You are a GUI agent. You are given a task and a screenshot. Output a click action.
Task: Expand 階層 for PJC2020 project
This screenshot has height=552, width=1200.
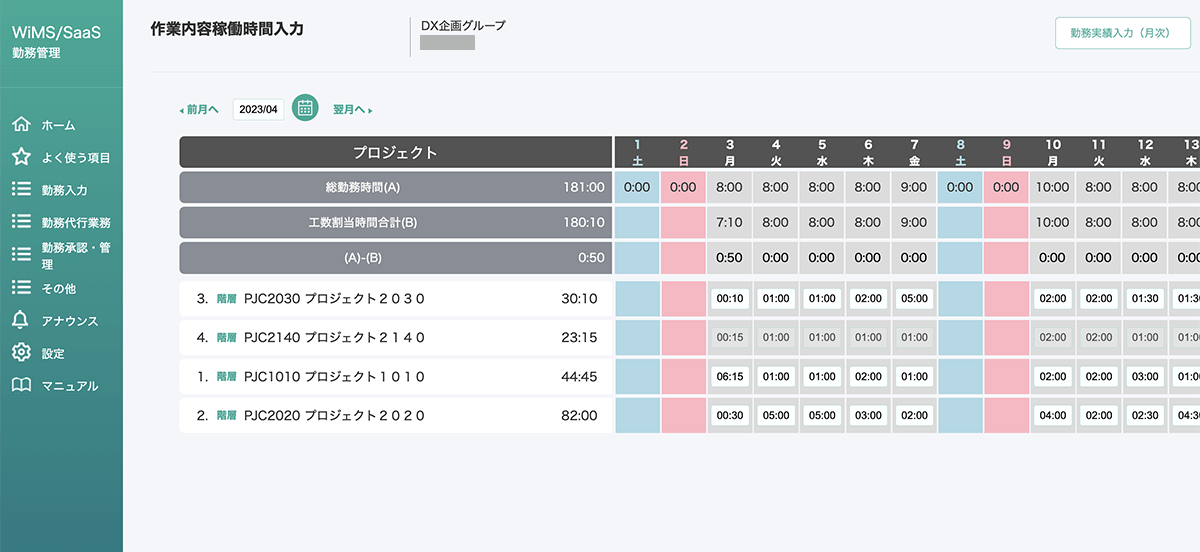(x=226, y=416)
